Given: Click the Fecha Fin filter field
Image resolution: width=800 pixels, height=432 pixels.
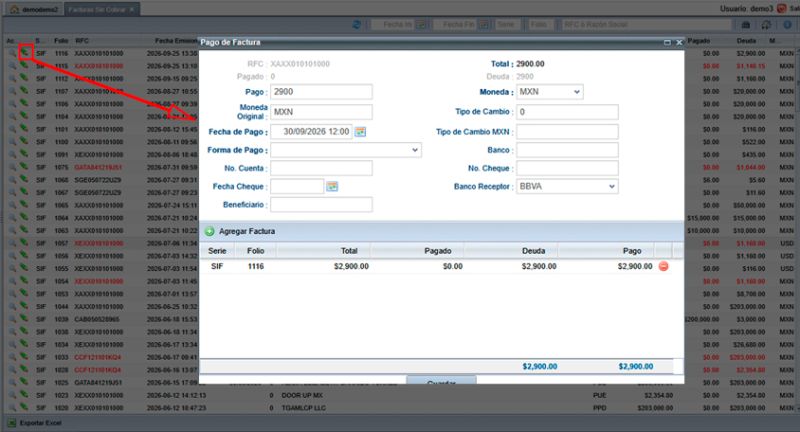Looking at the screenshot, I should coord(457,24).
